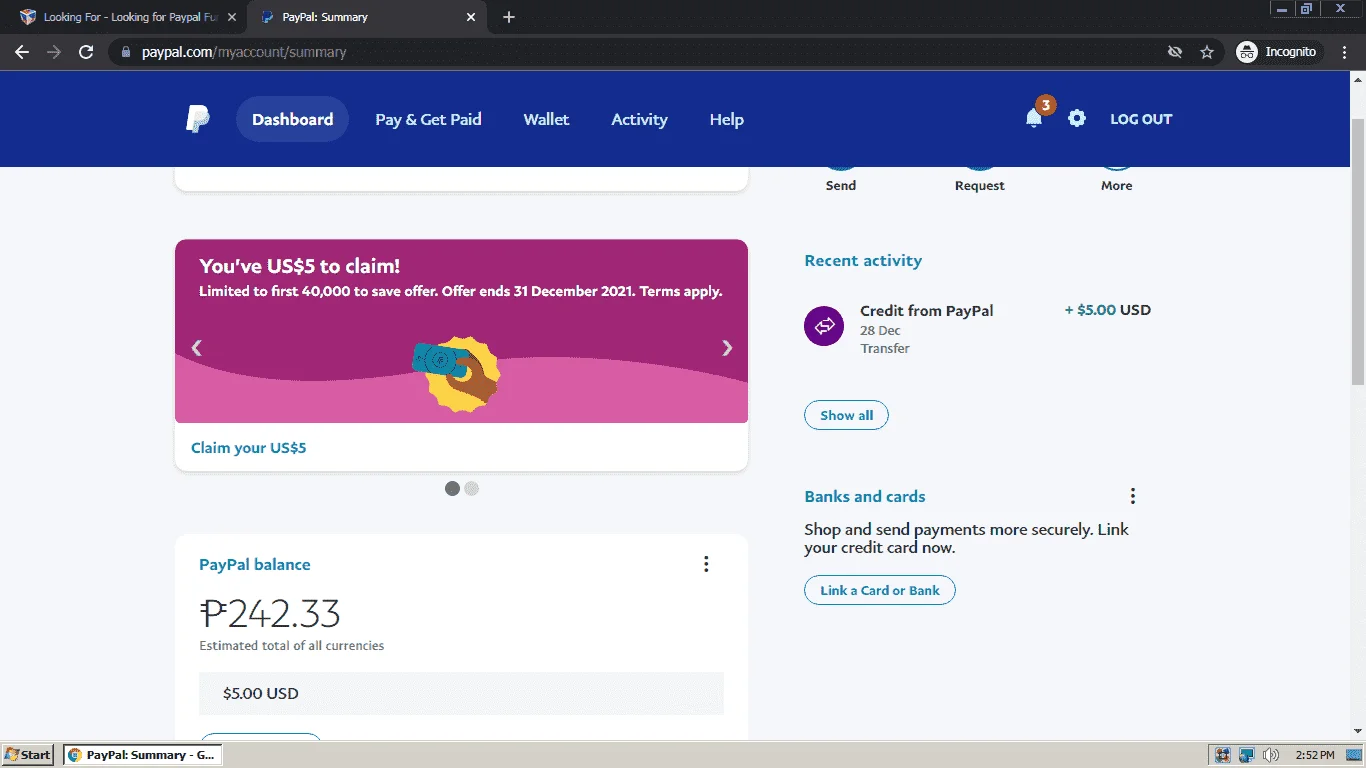Open a new browser tab
This screenshot has height=768, width=1366.
(509, 17)
